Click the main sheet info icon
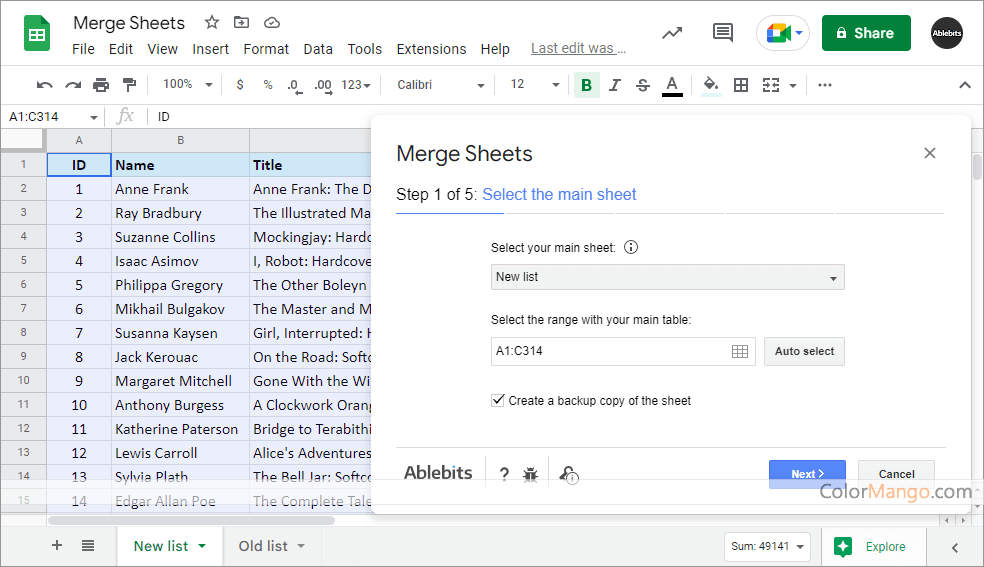984x567 pixels. (x=631, y=247)
